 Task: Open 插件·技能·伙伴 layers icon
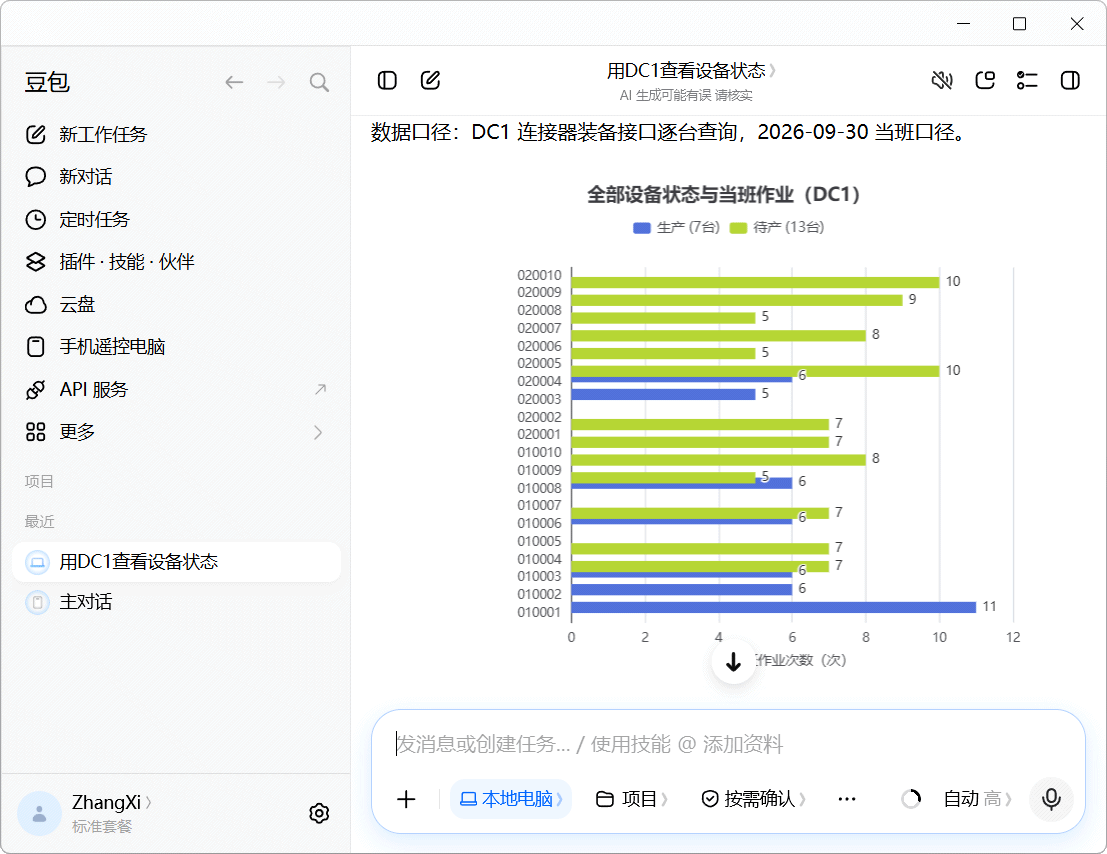pos(35,262)
